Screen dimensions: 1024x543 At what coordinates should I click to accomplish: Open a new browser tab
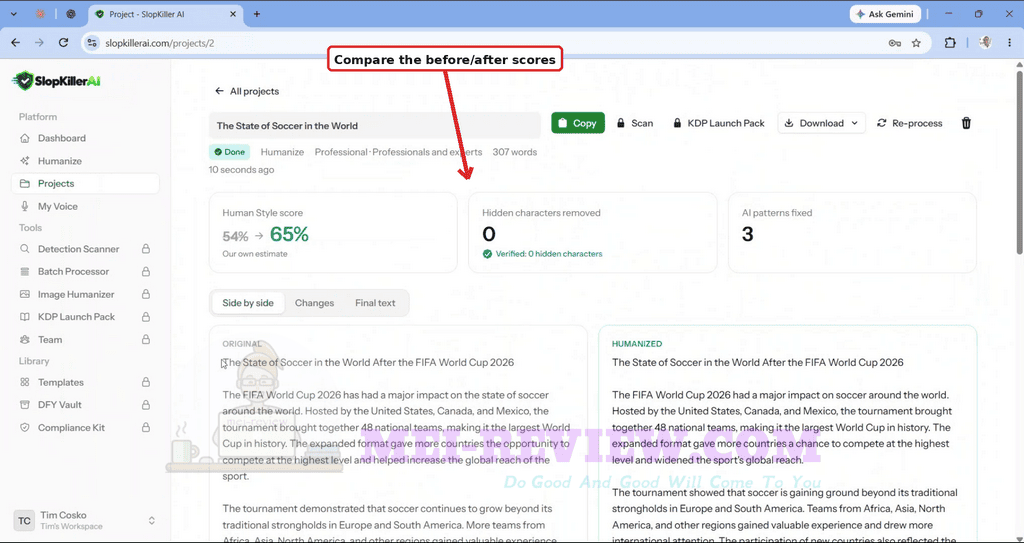(x=257, y=14)
